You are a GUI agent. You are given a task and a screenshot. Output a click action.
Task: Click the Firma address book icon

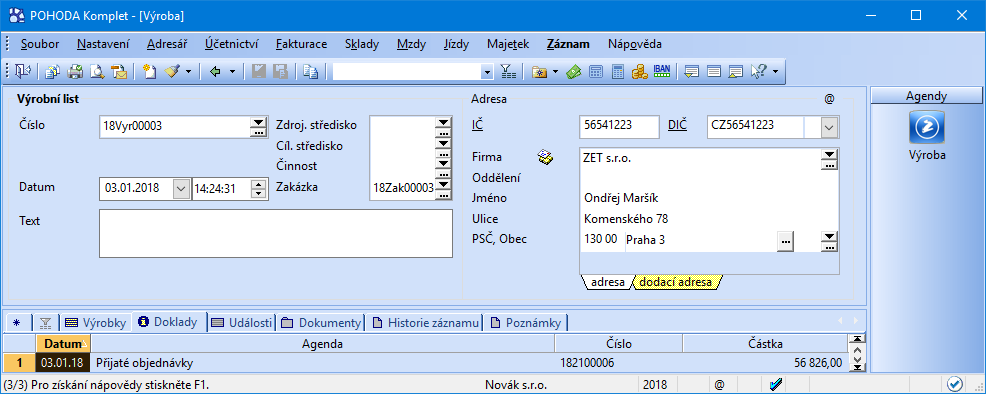545,158
